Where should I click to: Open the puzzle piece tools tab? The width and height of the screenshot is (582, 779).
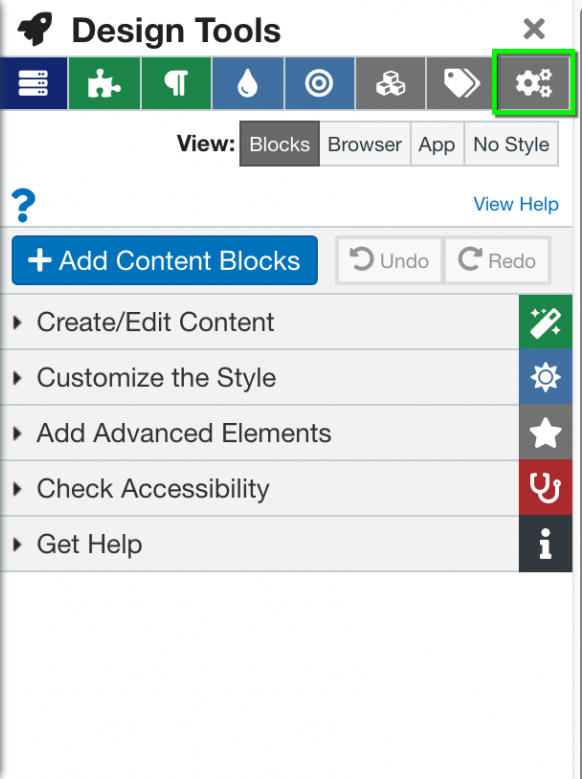pos(104,83)
